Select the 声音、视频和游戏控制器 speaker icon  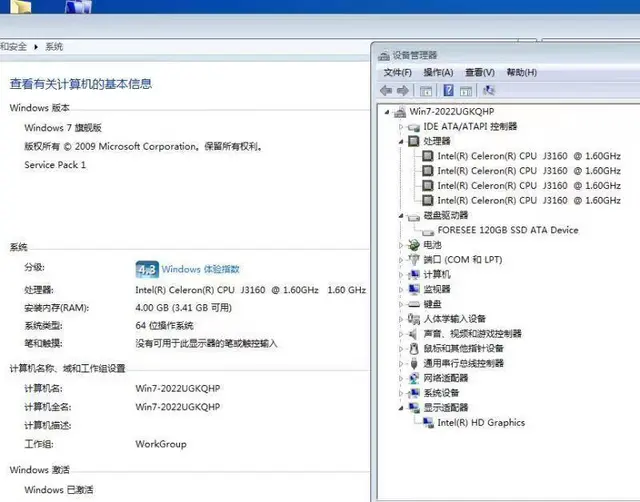point(414,334)
